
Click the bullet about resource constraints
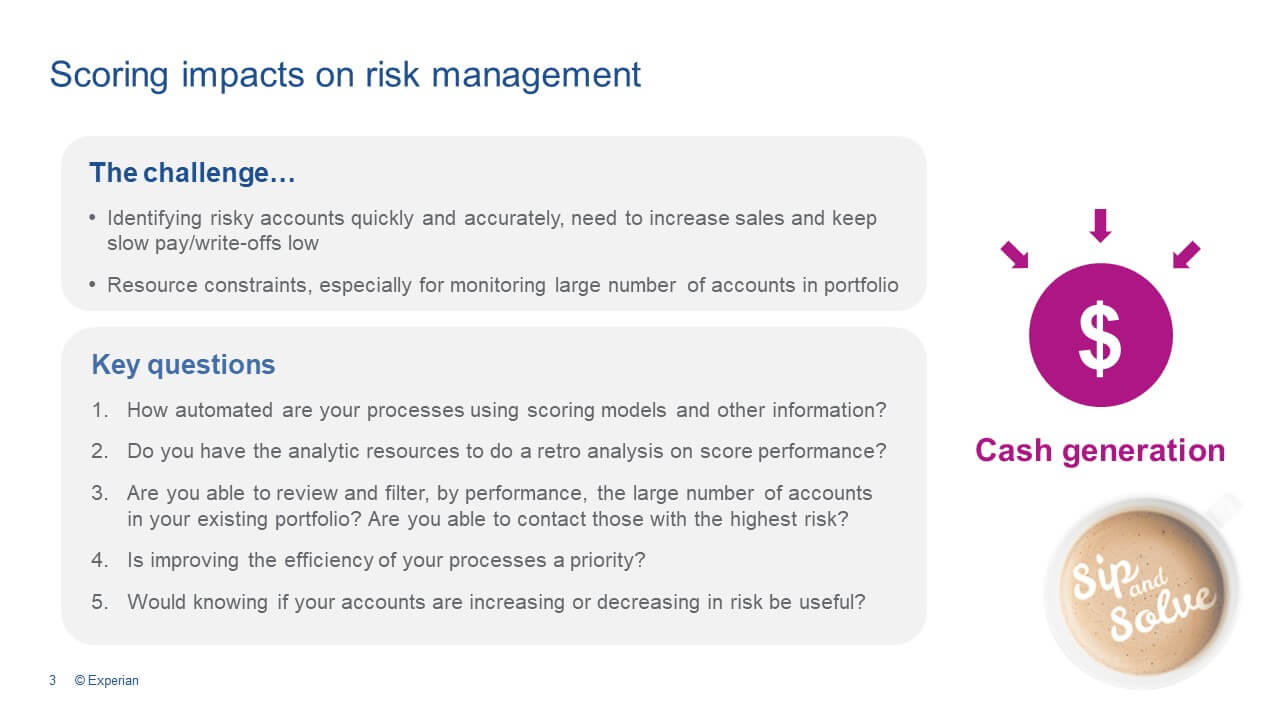pyautogui.click(x=502, y=285)
